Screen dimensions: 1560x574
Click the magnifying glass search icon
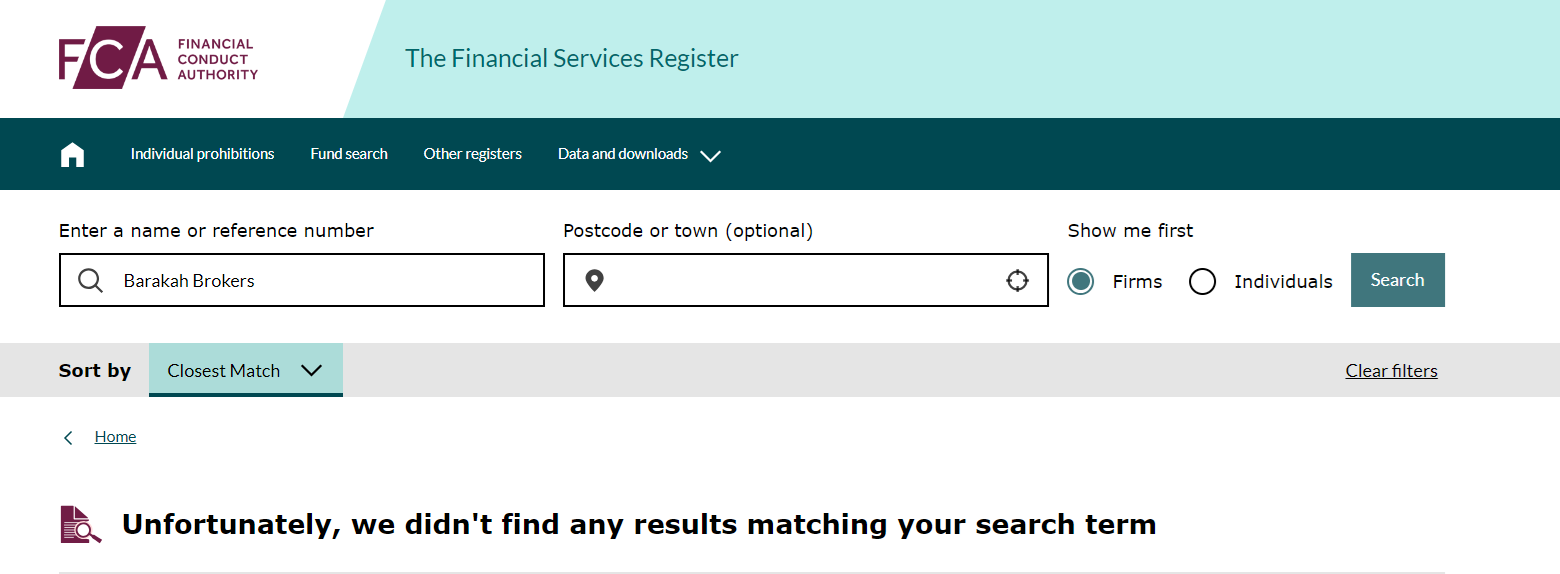point(90,280)
